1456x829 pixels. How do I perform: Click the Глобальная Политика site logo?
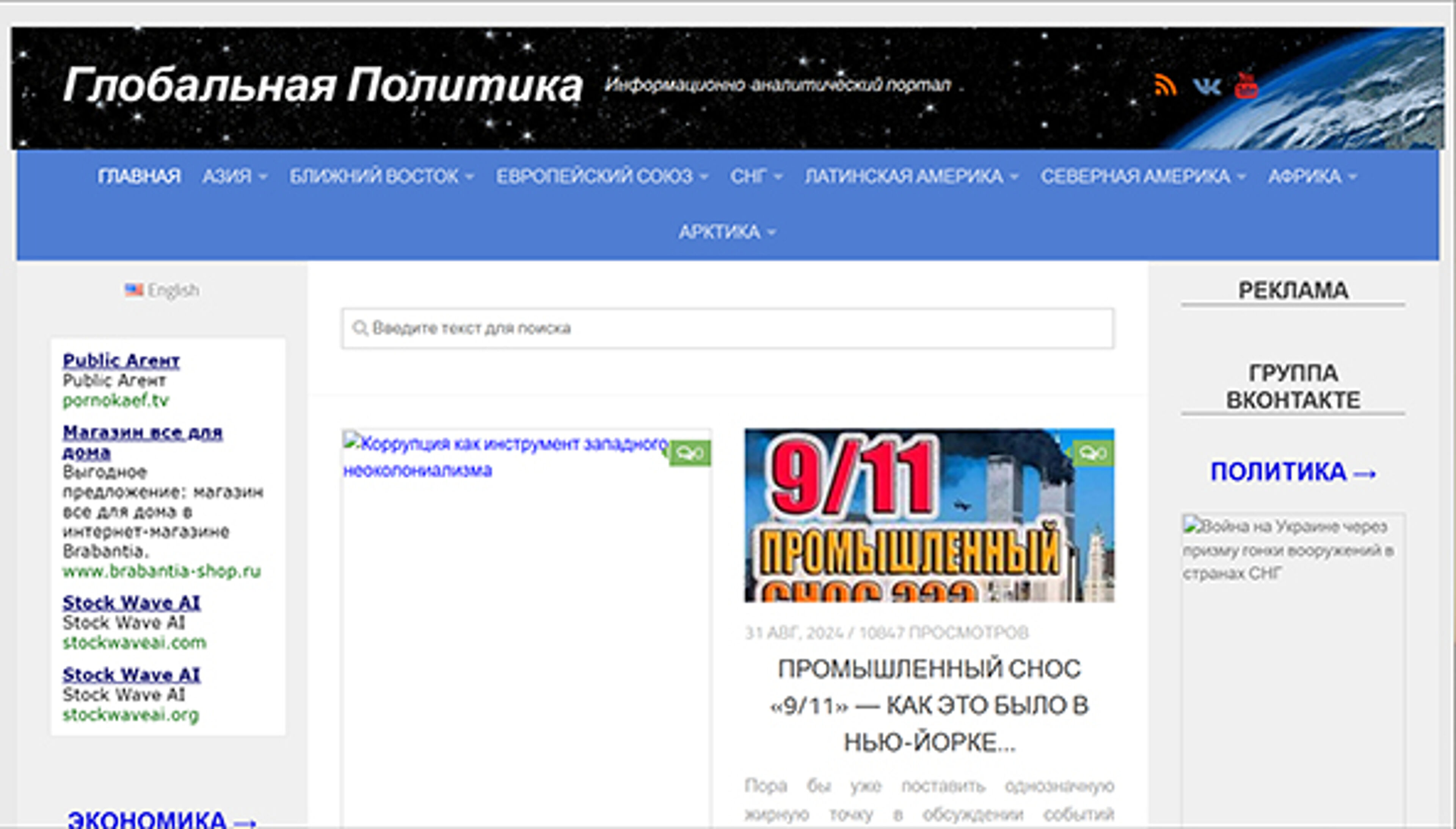(x=325, y=85)
